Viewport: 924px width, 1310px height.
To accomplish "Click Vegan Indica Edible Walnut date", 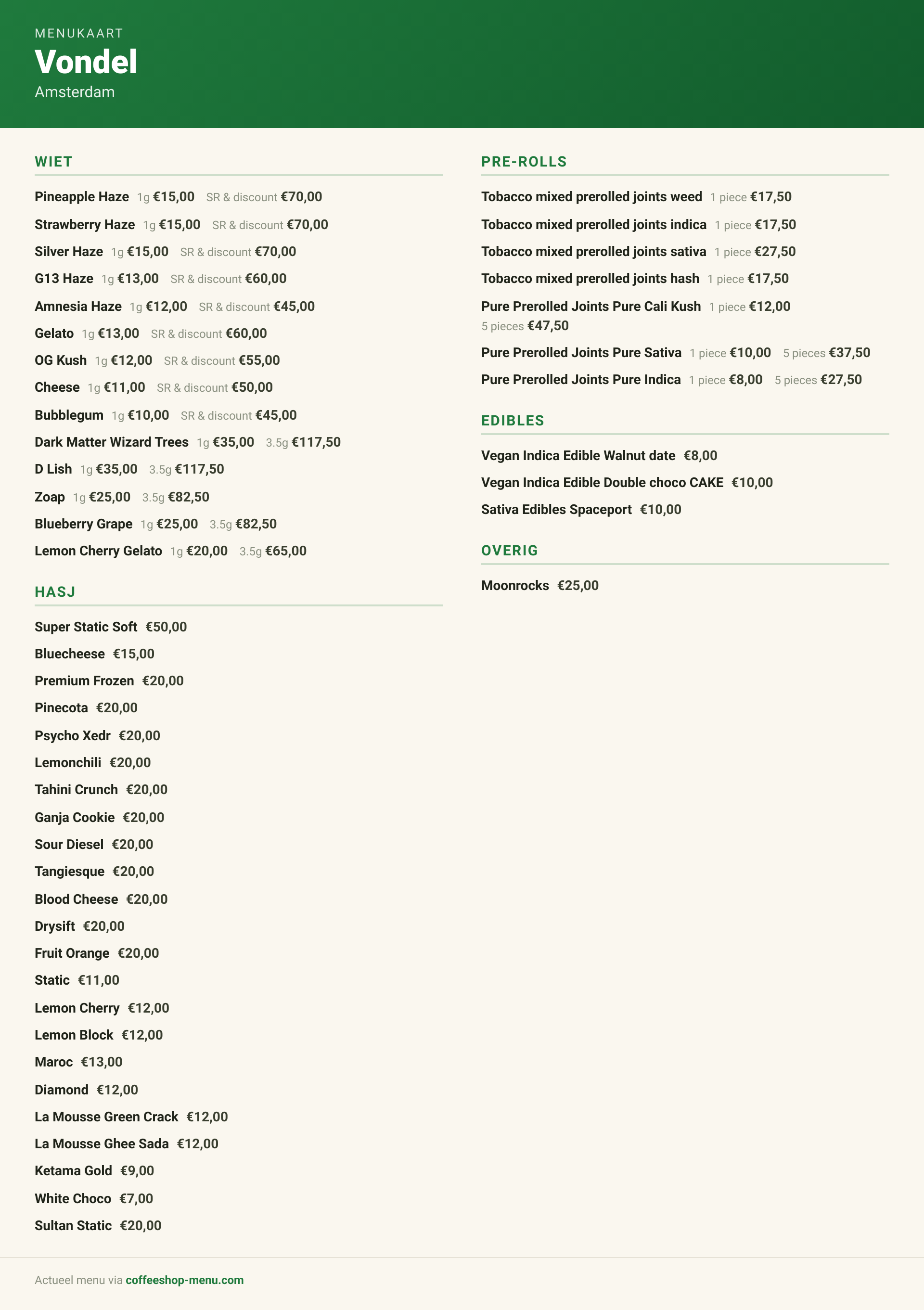I will (578, 455).
